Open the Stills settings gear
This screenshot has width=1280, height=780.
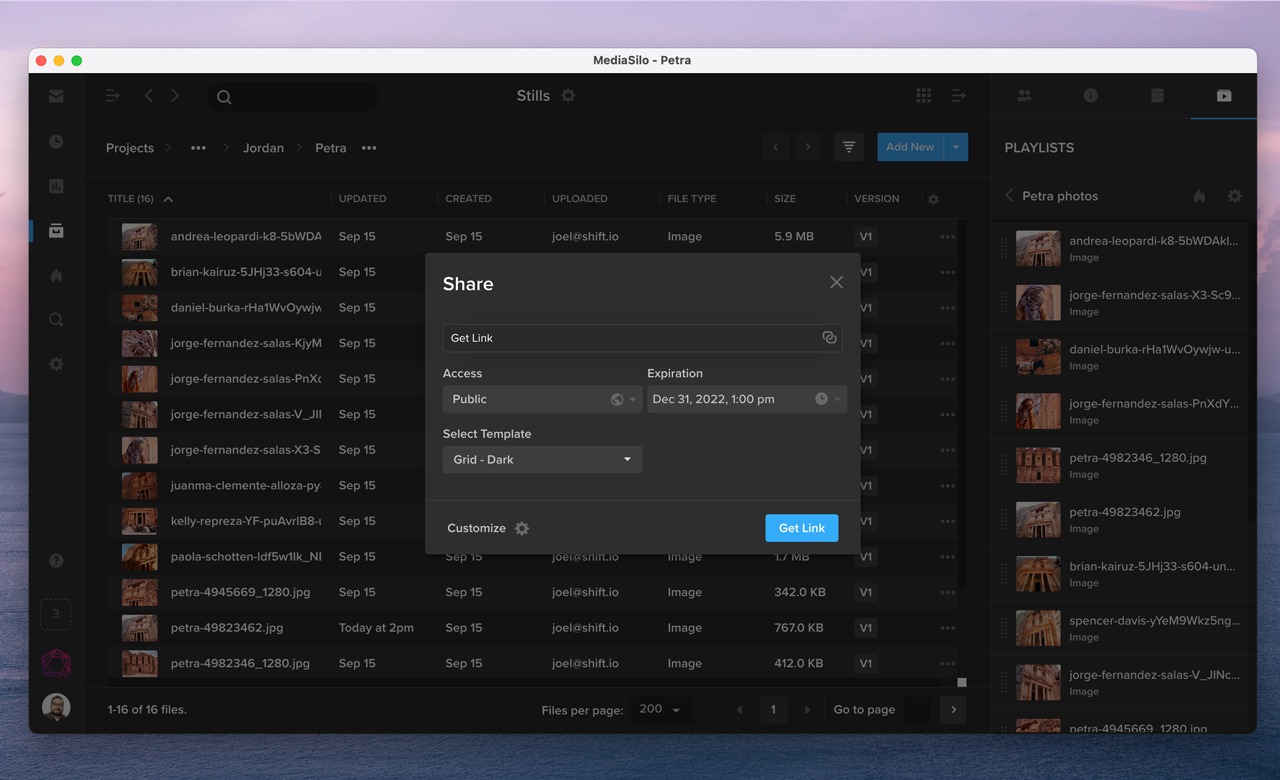(568, 96)
